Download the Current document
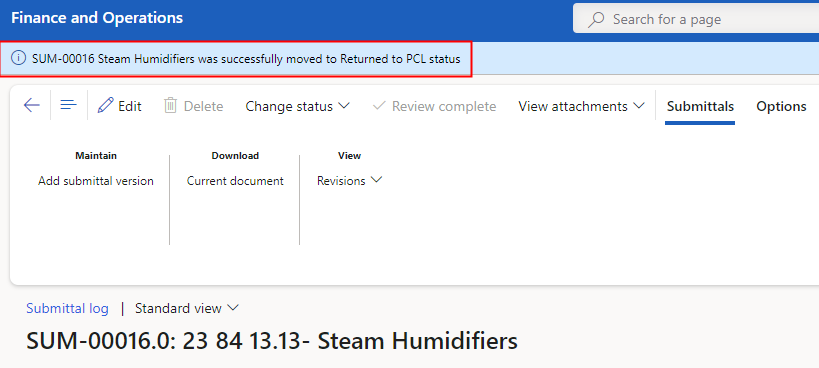This screenshot has width=819, height=368. tap(235, 181)
